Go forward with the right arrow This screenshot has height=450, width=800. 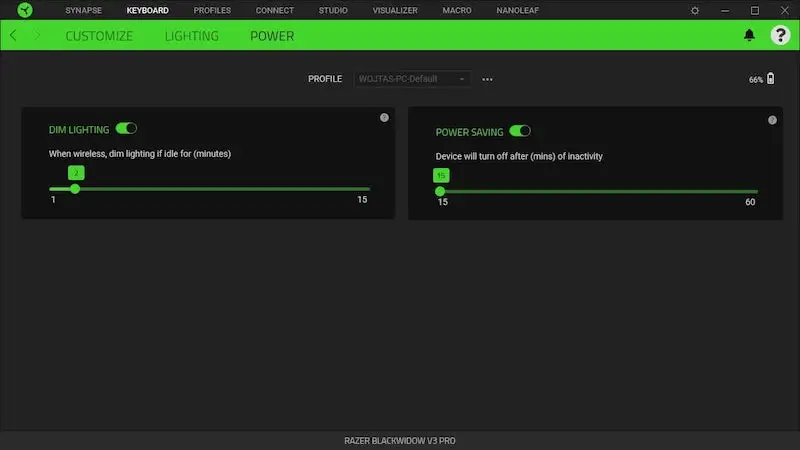pyautogui.click(x=37, y=35)
